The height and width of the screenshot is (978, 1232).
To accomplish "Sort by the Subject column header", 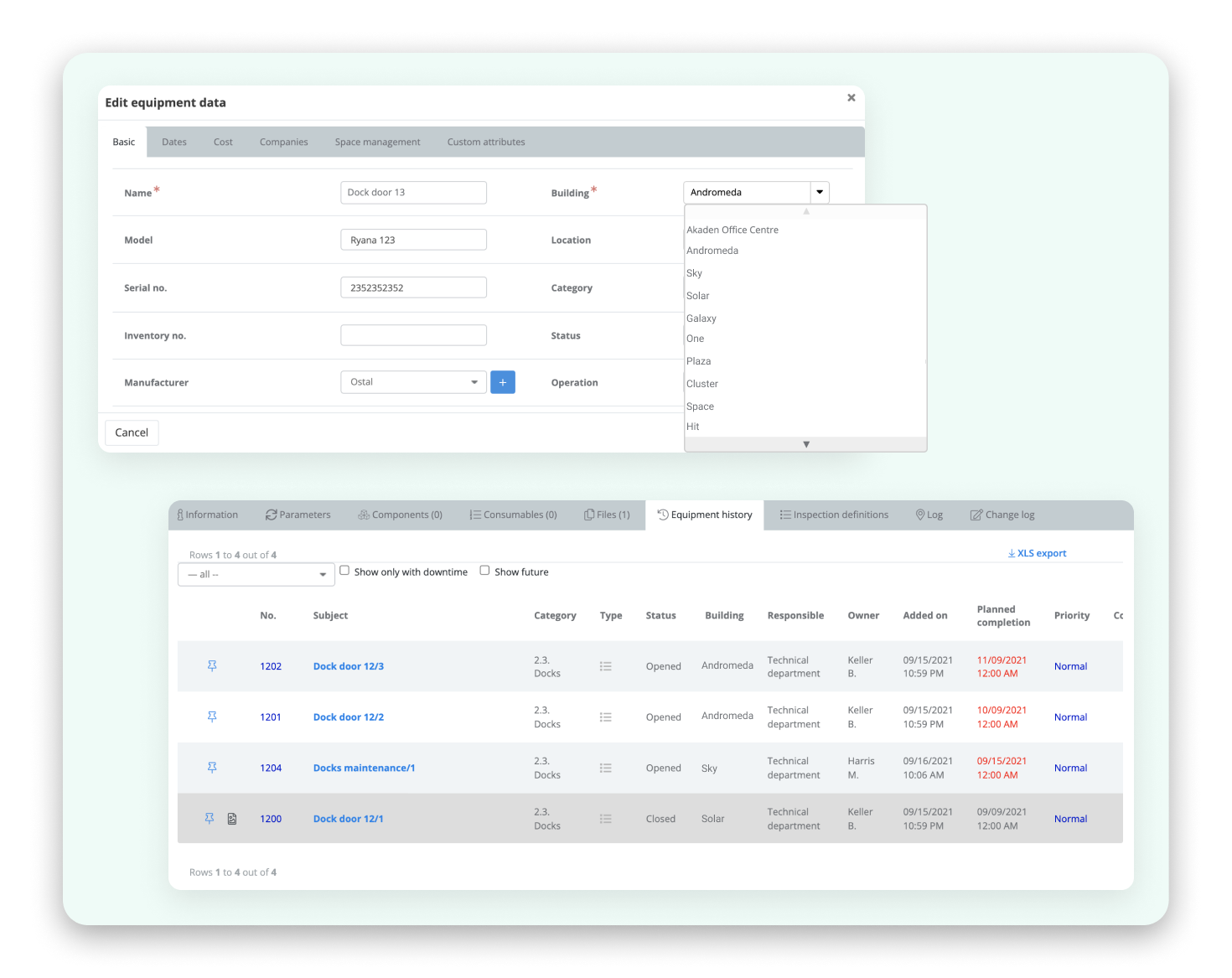I will (331, 616).
